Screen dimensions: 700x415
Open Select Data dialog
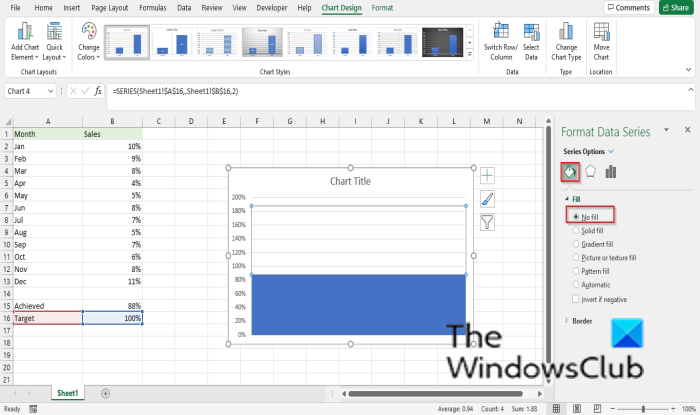pyautogui.click(x=531, y=42)
